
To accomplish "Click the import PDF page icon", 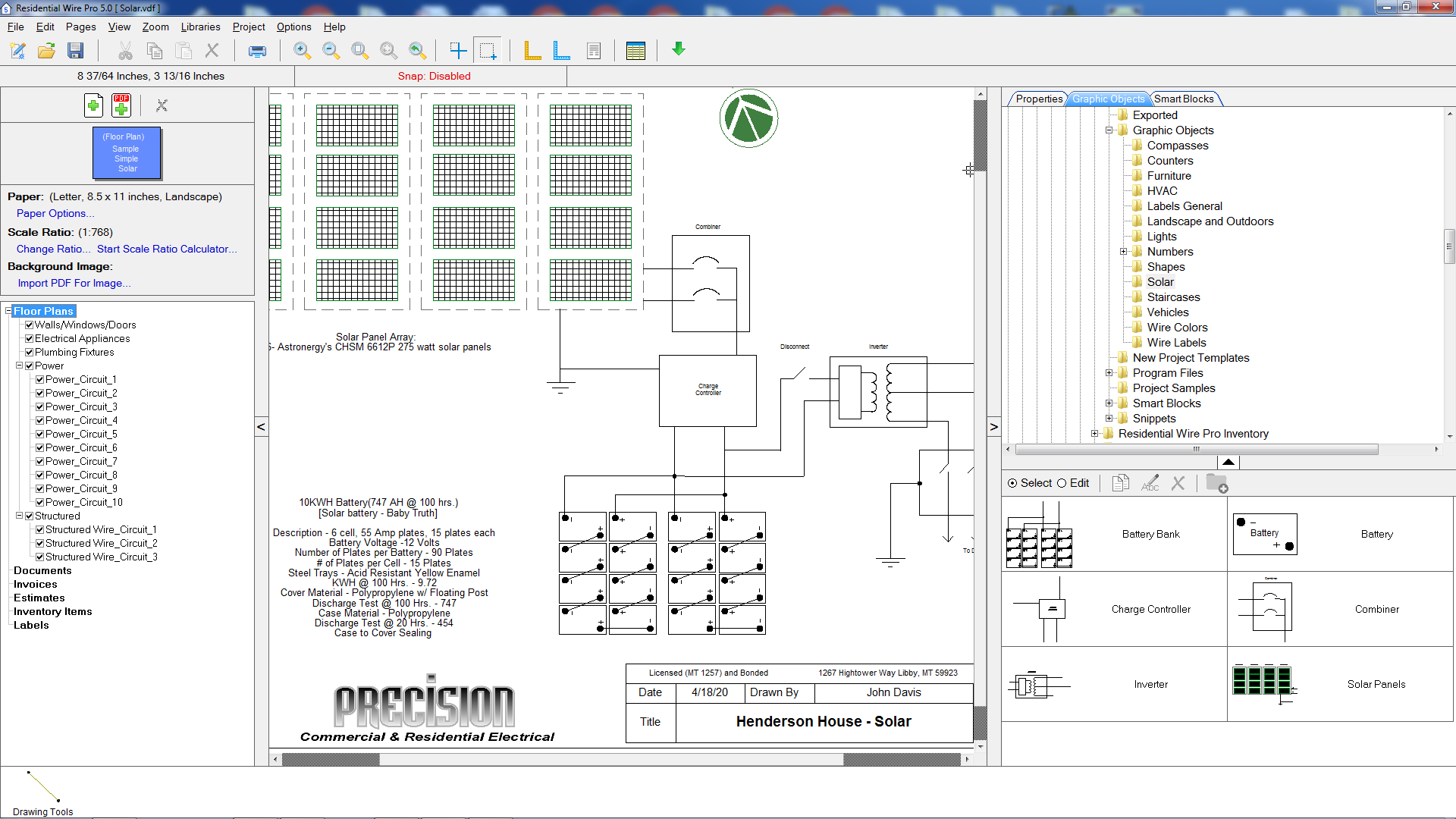I will pyautogui.click(x=121, y=105).
